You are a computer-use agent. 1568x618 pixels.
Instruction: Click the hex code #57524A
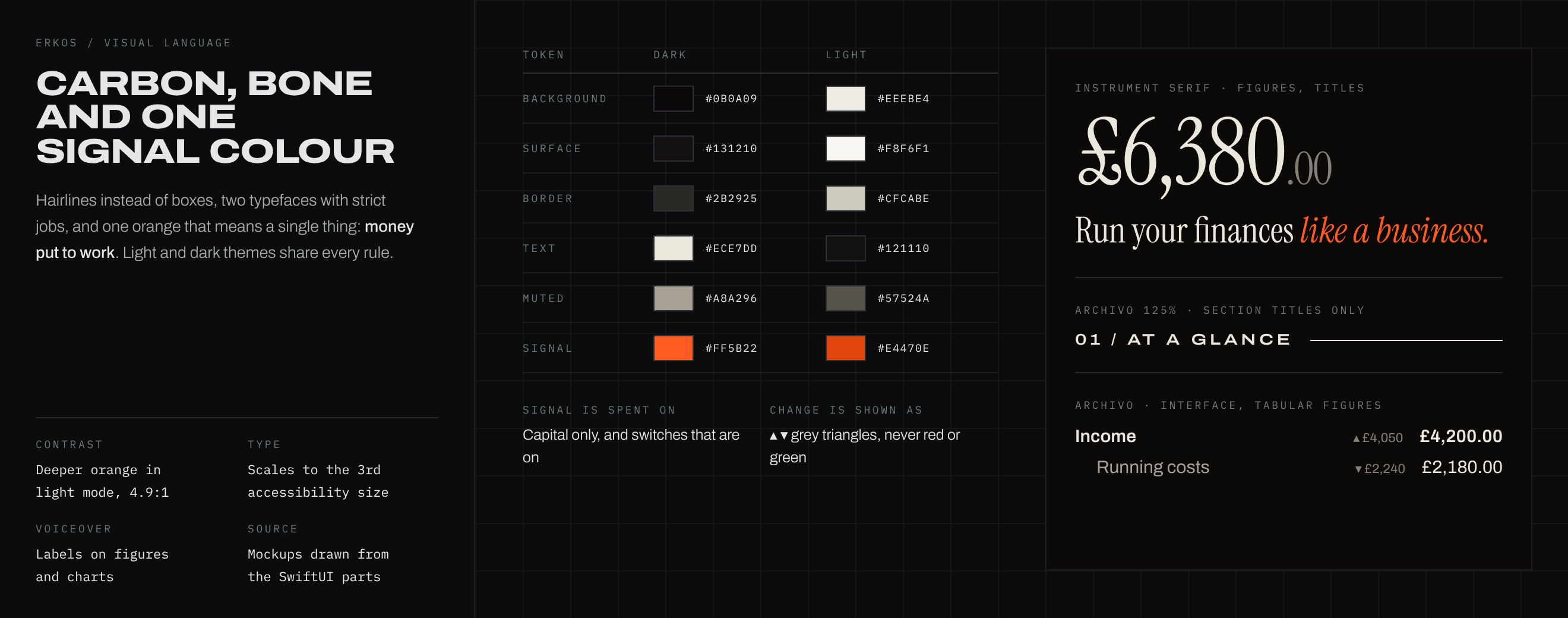pyautogui.click(x=903, y=298)
